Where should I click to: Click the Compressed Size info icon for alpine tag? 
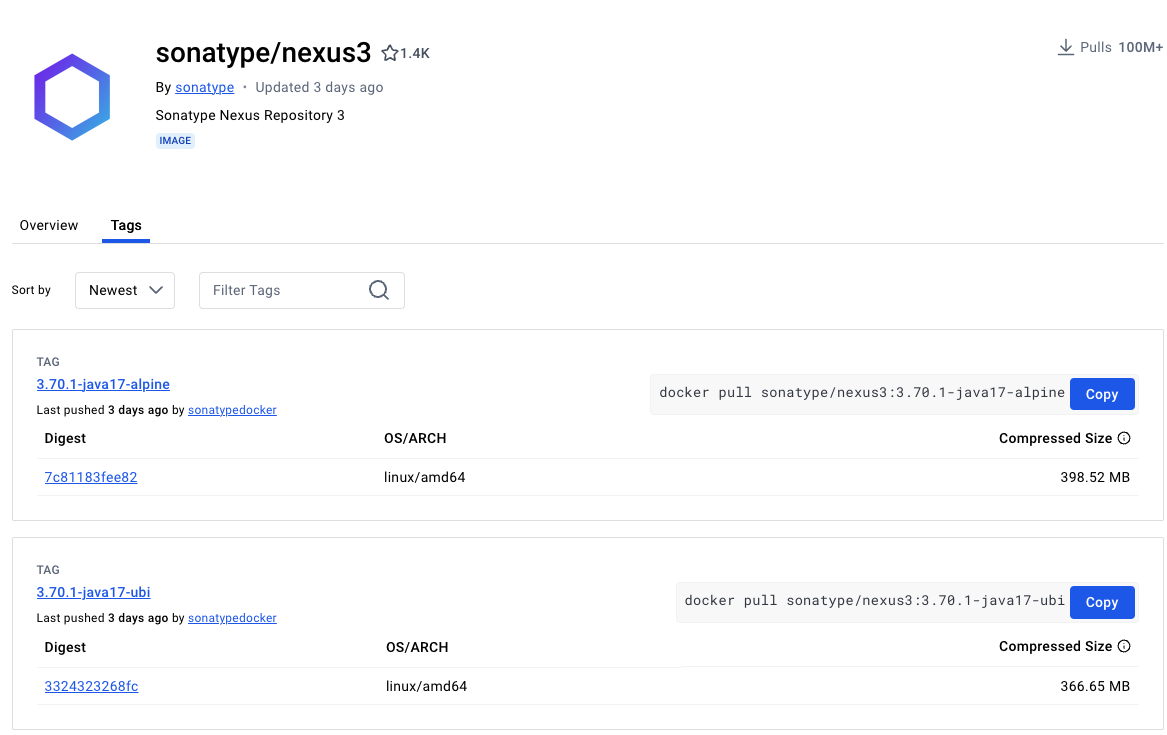(1124, 438)
